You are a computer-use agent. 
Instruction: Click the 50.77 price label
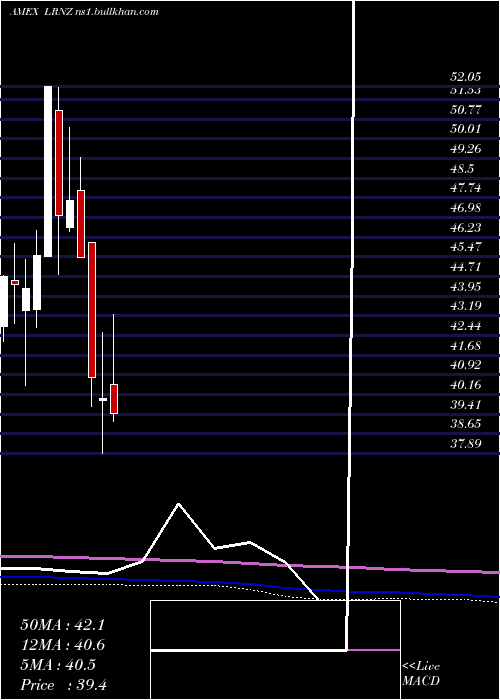[x=466, y=109]
